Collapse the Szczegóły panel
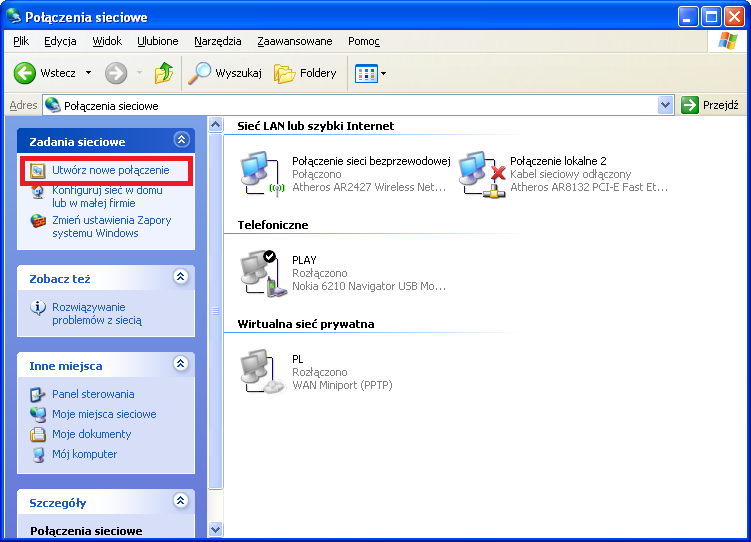Image resolution: width=751 pixels, height=542 pixels. 181,501
